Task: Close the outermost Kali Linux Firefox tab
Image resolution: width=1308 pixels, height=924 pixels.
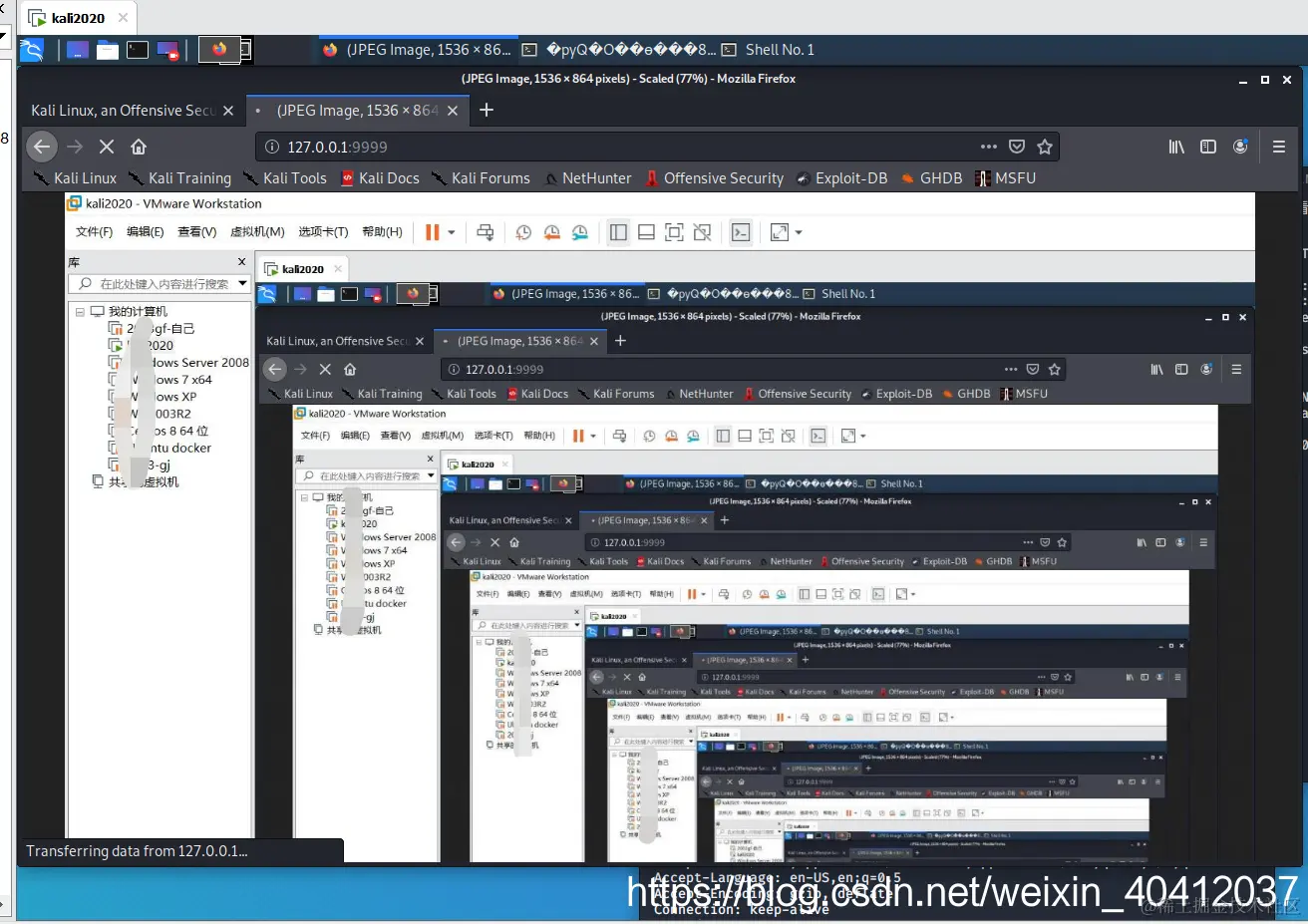Action: click(x=228, y=111)
